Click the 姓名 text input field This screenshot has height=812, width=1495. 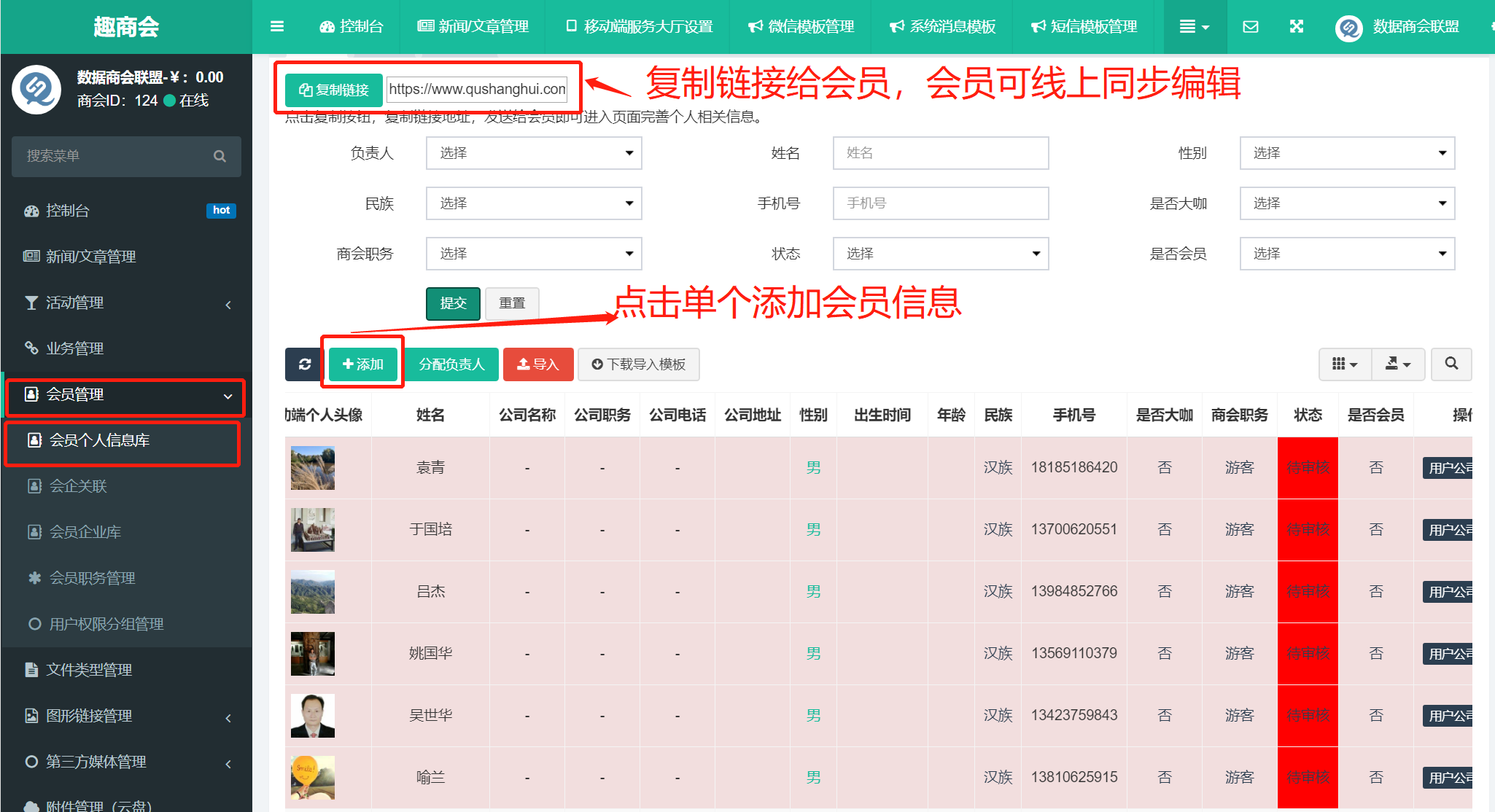[940, 153]
